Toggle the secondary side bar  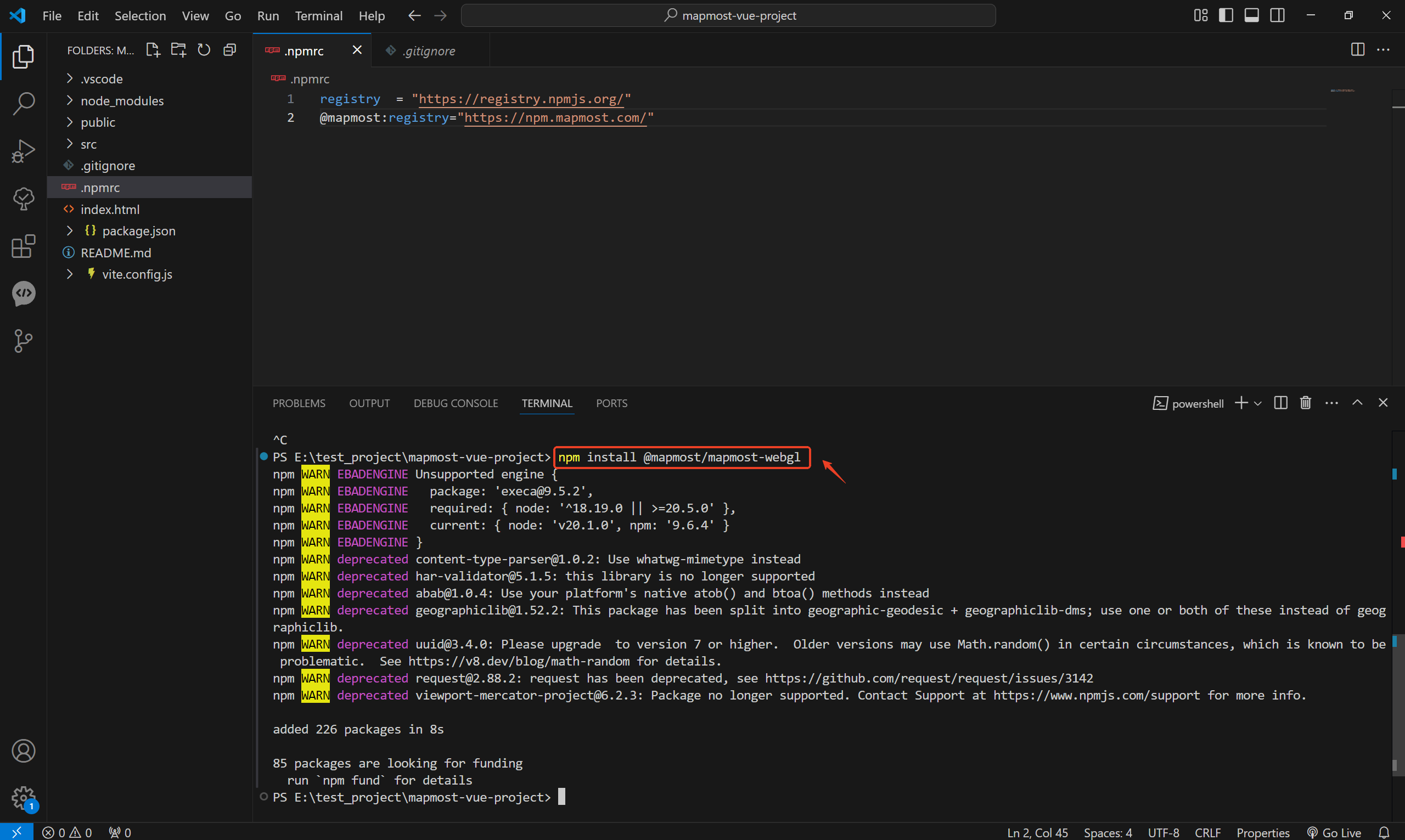pos(1278,15)
